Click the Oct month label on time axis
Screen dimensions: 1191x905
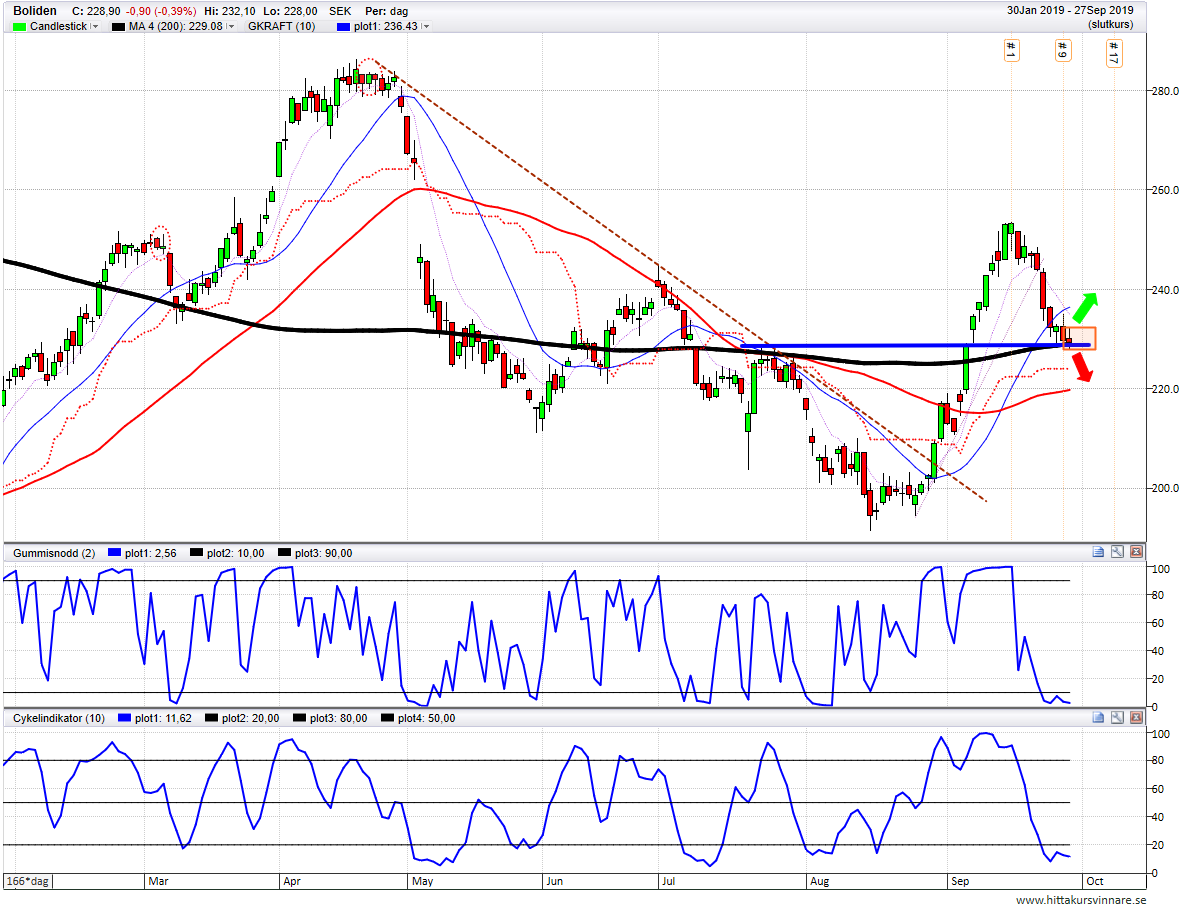(x=1095, y=881)
